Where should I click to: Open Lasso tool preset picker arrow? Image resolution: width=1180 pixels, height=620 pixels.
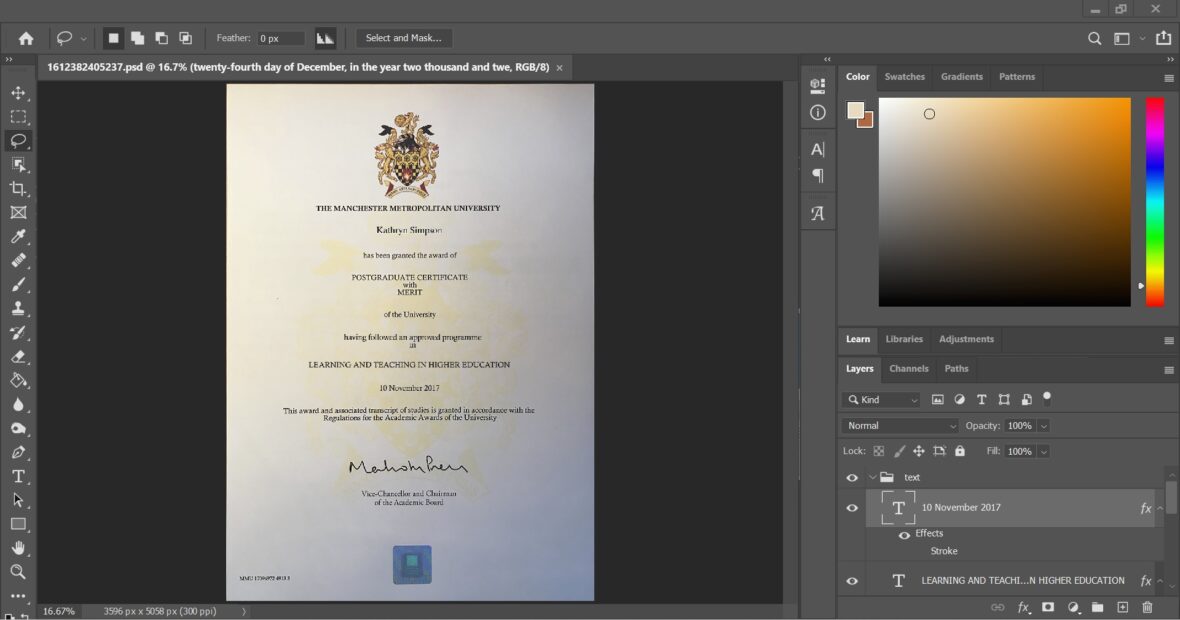point(83,38)
